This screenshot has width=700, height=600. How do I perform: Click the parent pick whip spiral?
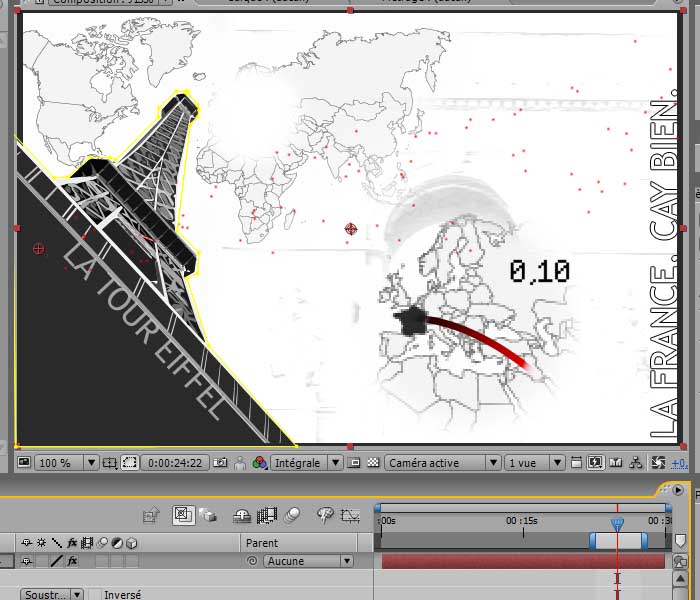click(252, 561)
